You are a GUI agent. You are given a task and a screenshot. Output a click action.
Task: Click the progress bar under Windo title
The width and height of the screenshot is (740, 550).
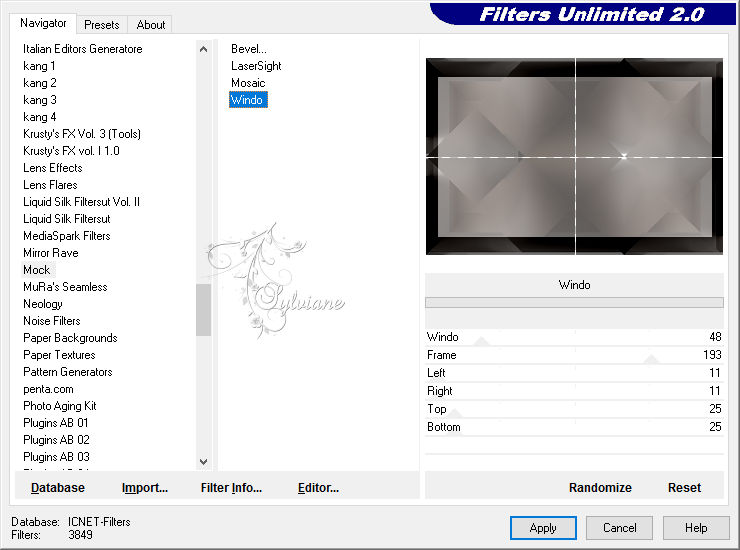(574, 303)
